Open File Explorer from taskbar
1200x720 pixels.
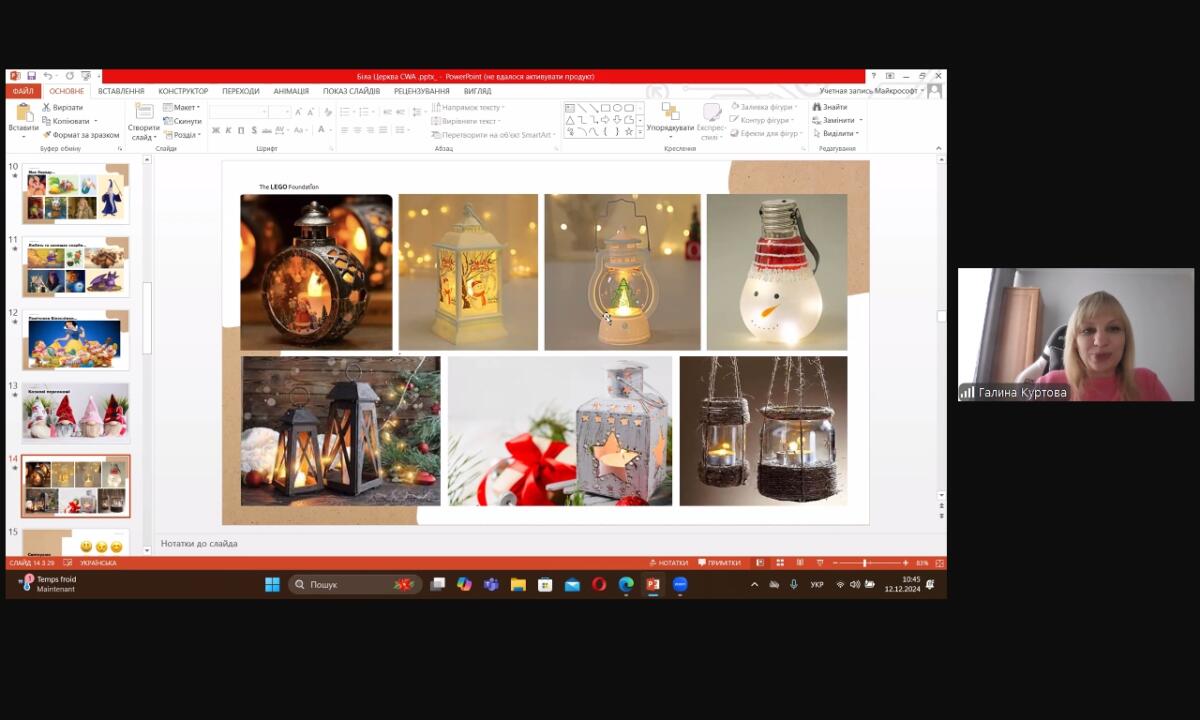518,584
